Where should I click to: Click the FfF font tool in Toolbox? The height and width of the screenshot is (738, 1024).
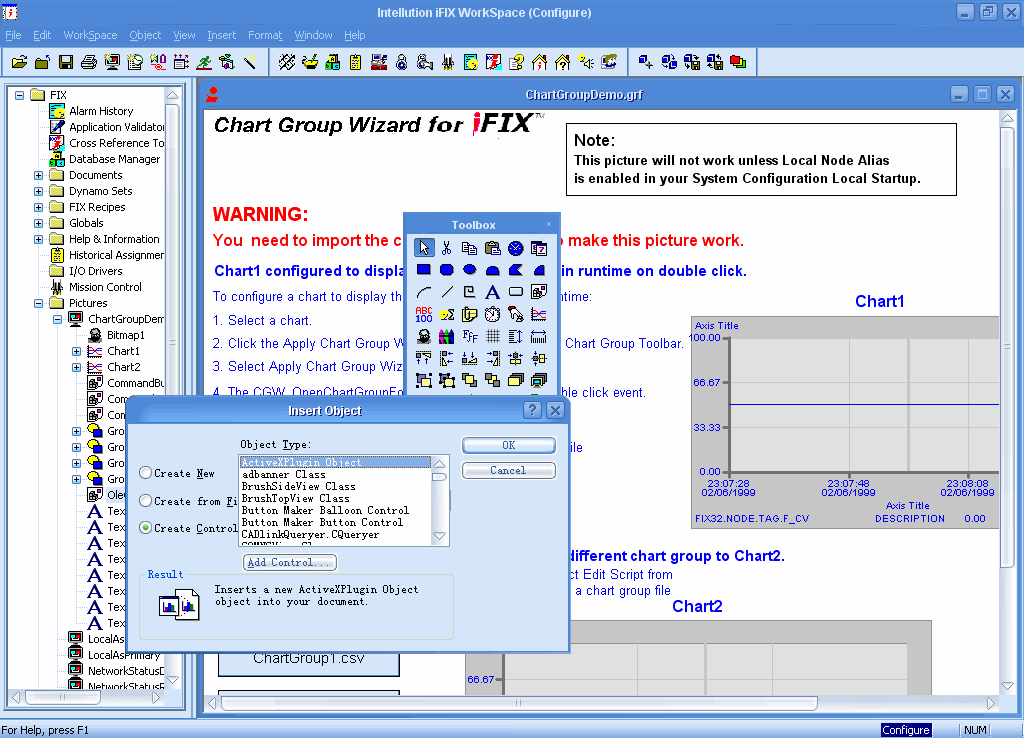[x=470, y=336]
